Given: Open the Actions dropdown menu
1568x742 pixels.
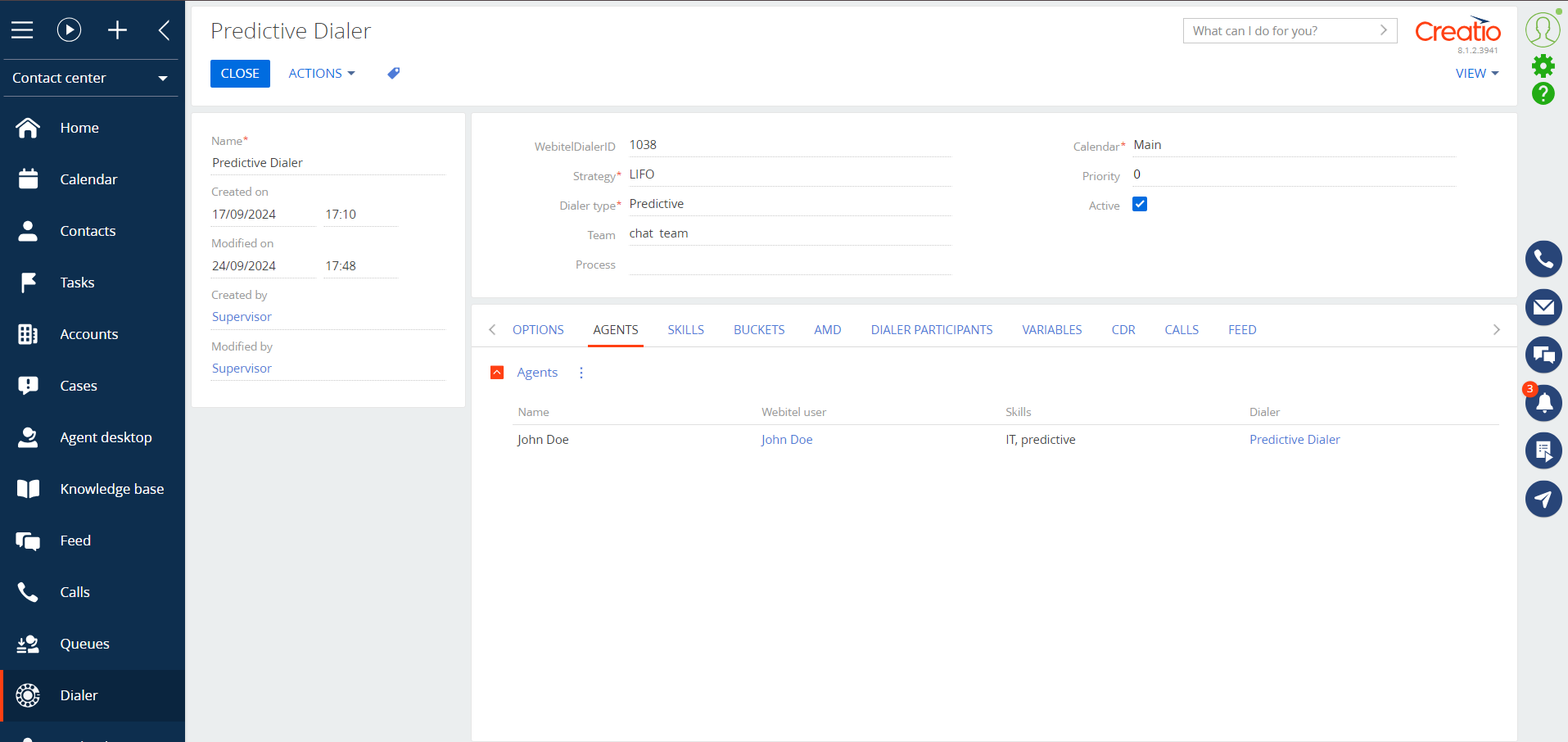Looking at the screenshot, I should point(322,74).
